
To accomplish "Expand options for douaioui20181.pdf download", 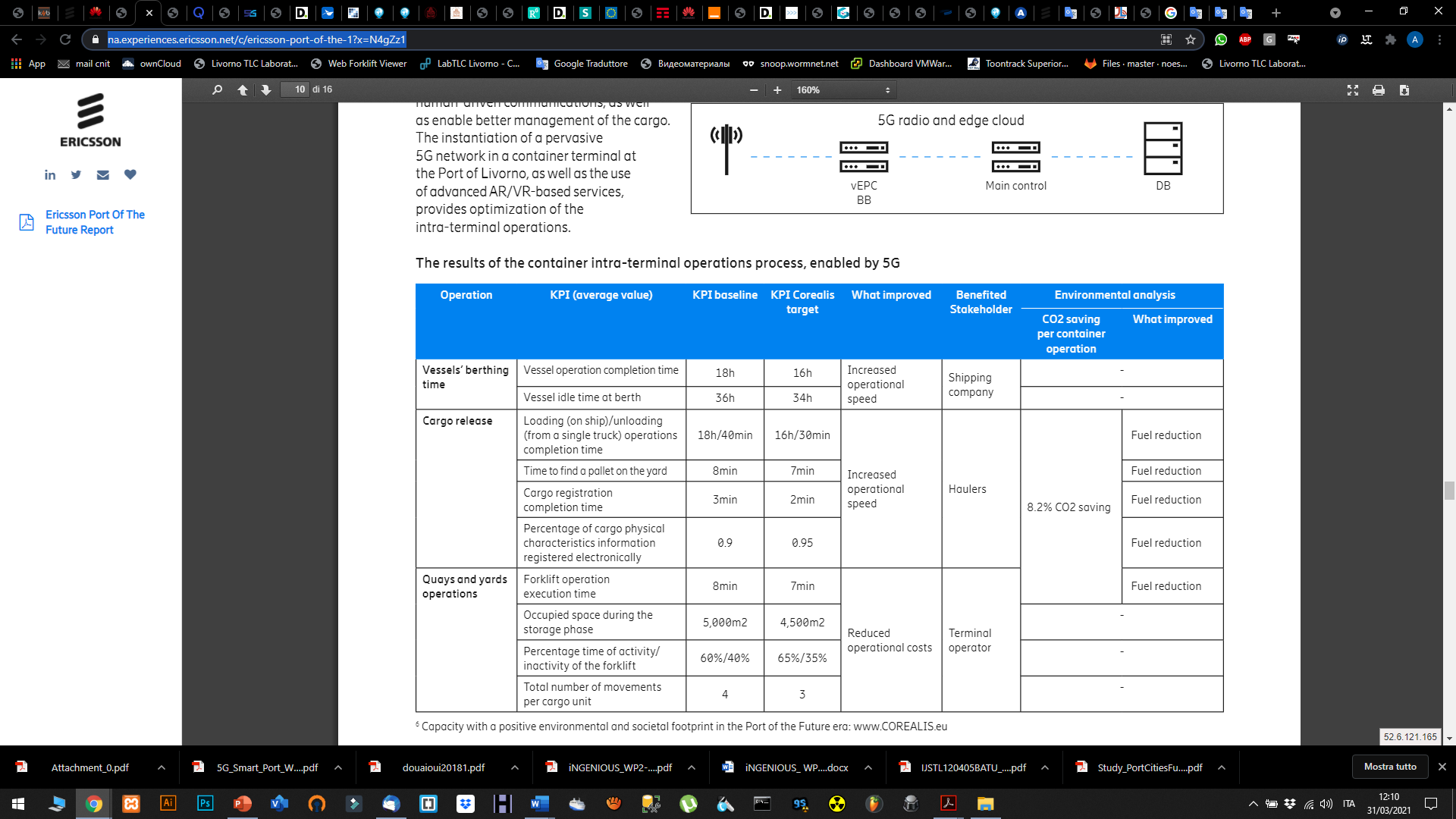I will (515, 767).
